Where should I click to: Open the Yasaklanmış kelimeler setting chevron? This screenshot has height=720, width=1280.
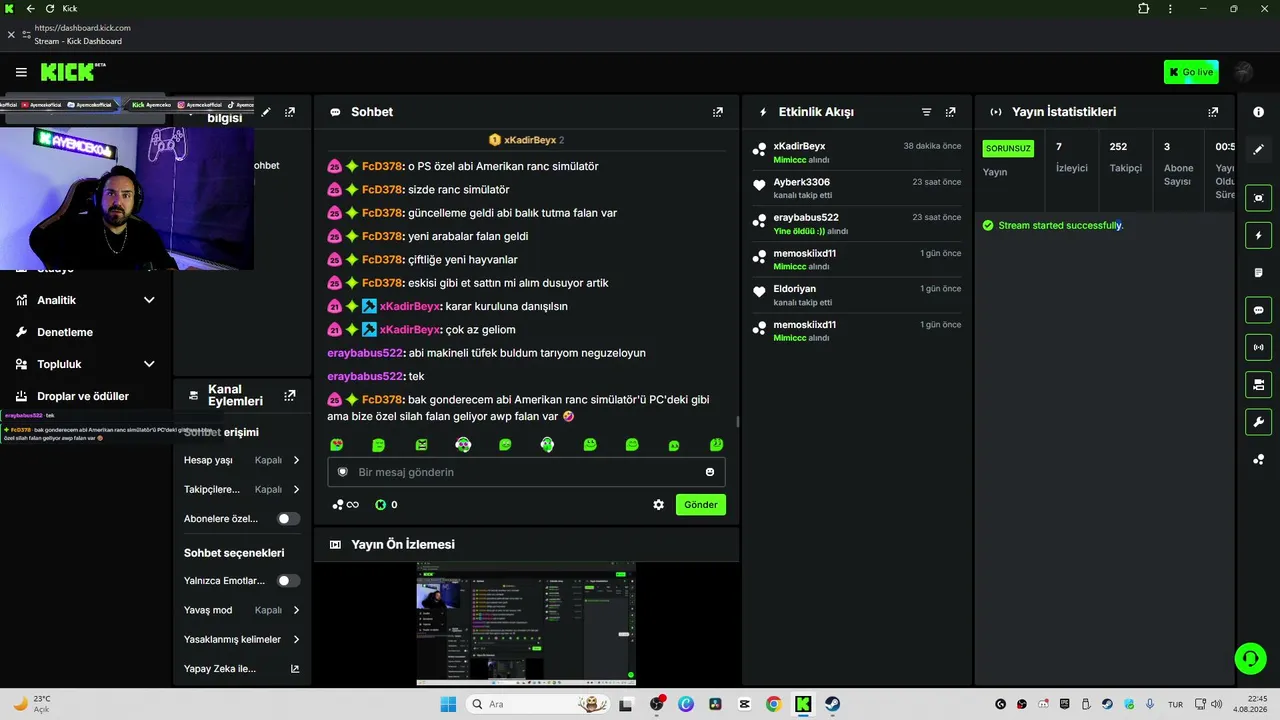[x=296, y=639]
